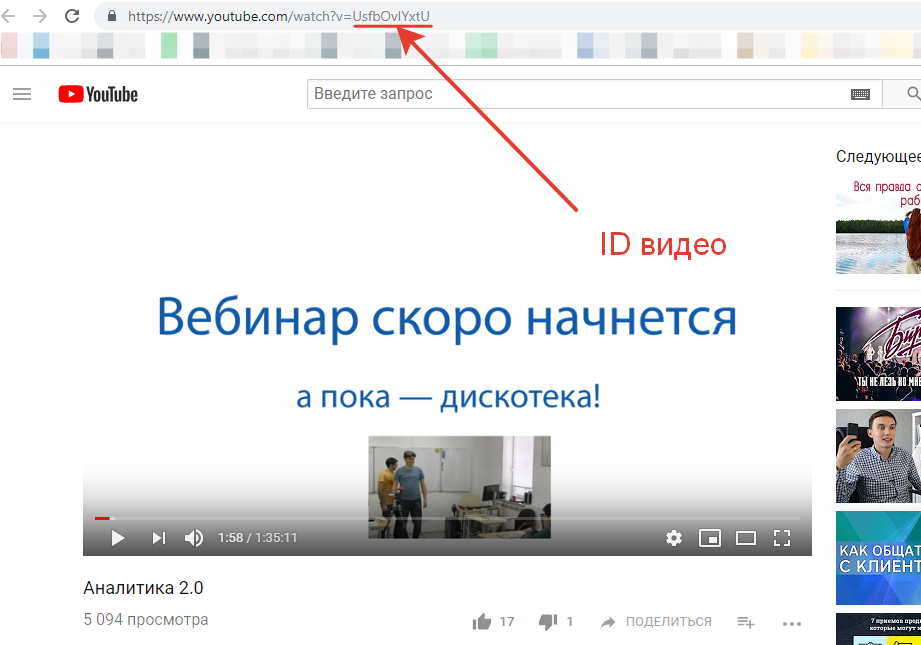
Task: Enable miniplayer mode
Action: 710,538
